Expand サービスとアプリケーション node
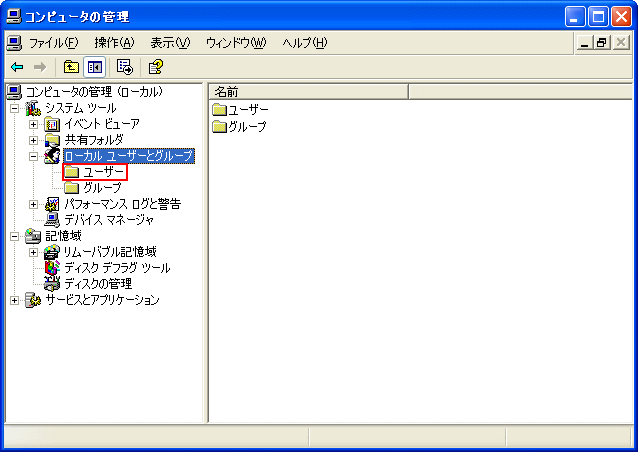Image resolution: width=638 pixels, height=452 pixels. pos(15,300)
